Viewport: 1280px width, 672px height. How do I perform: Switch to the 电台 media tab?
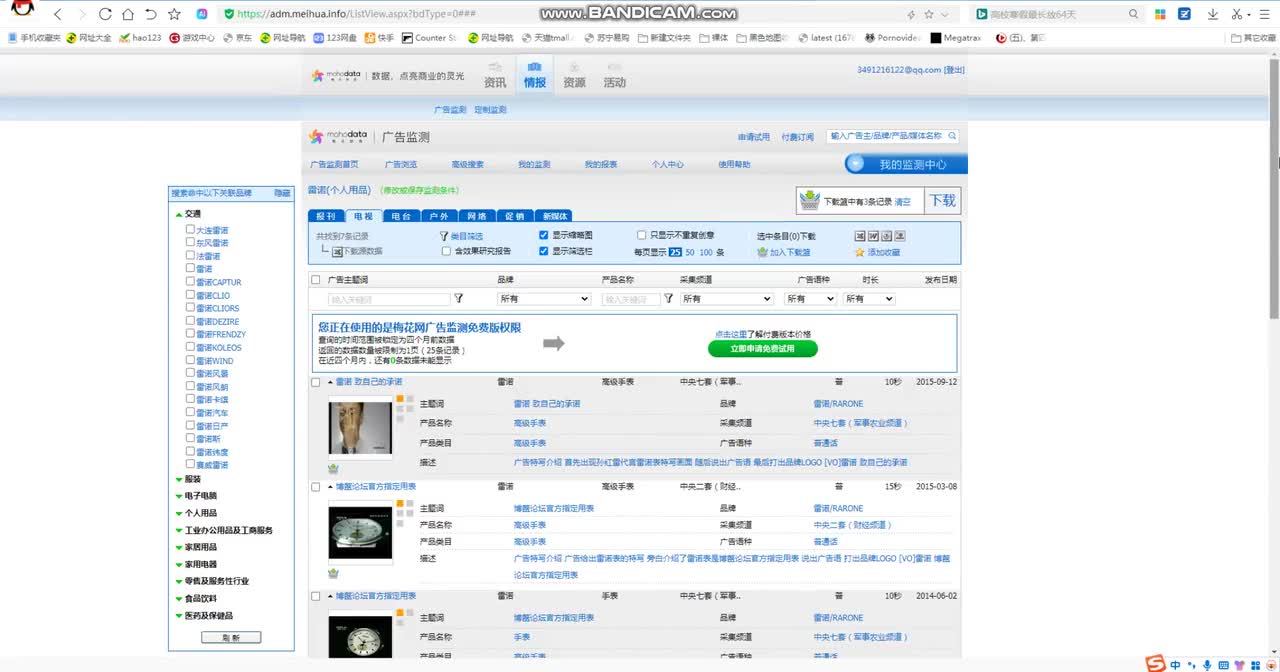[x=401, y=216]
